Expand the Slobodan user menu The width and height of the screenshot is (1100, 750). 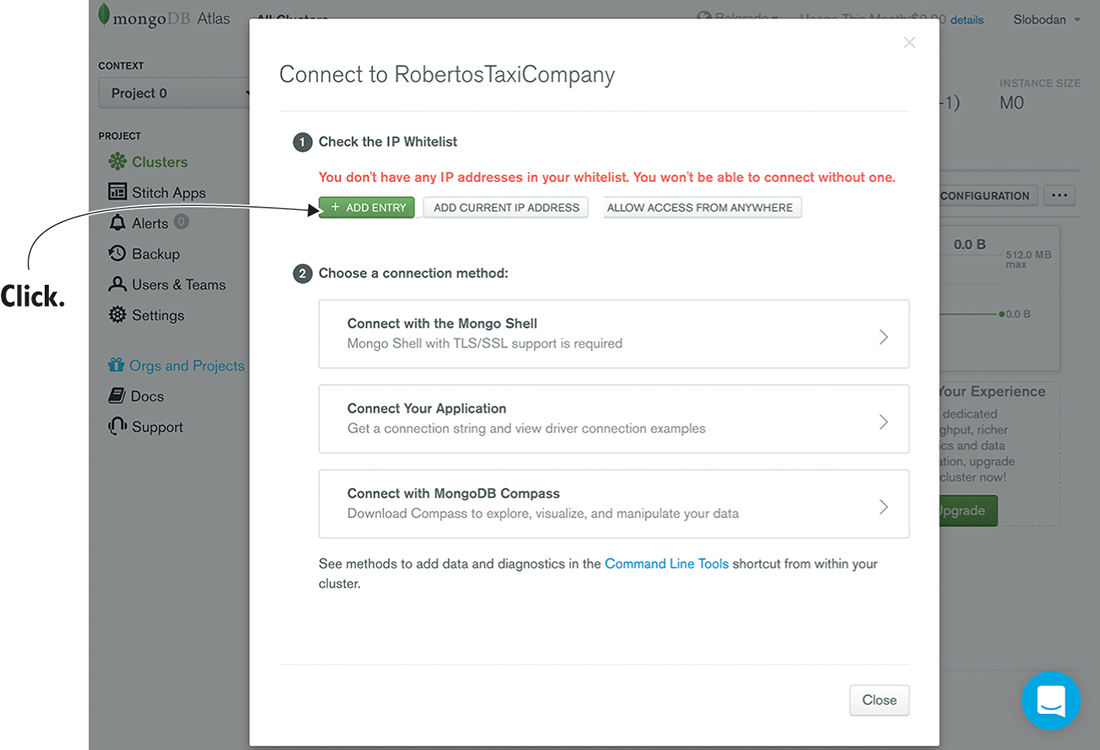pyautogui.click(x=1047, y=19)
